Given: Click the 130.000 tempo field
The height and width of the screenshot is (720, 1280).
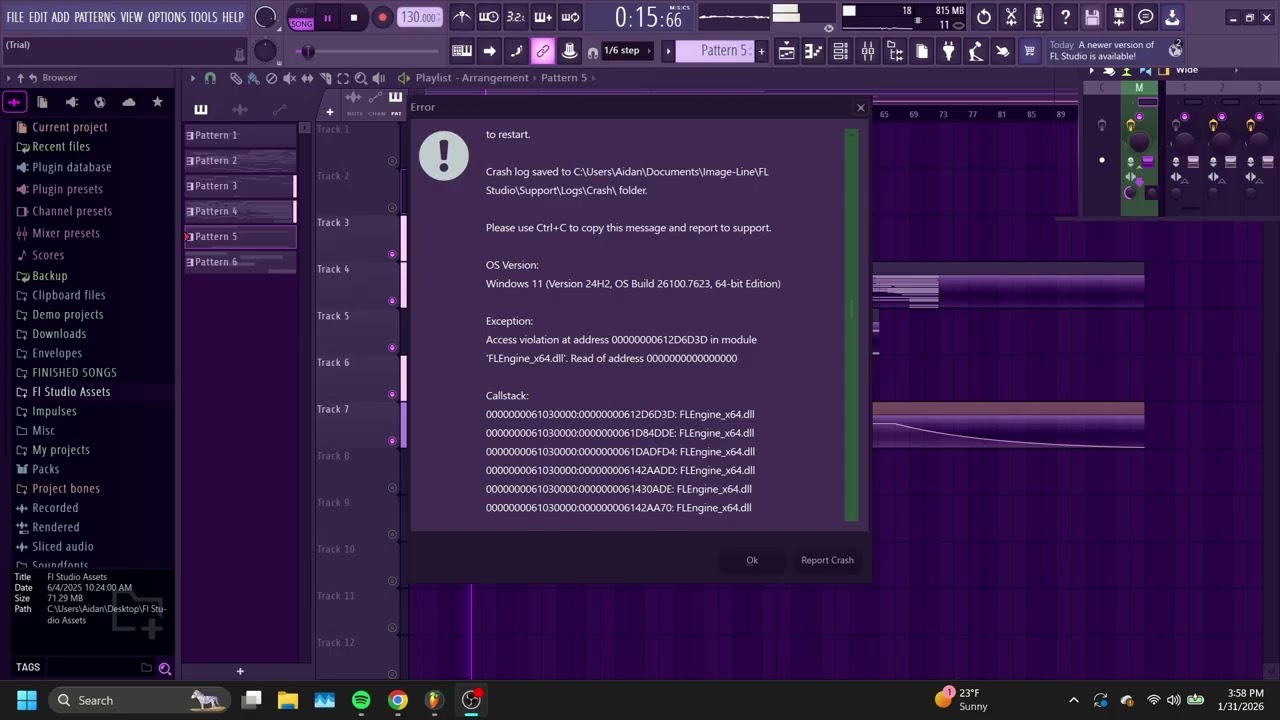Looking at the screenshot, I should pos(419,18).
